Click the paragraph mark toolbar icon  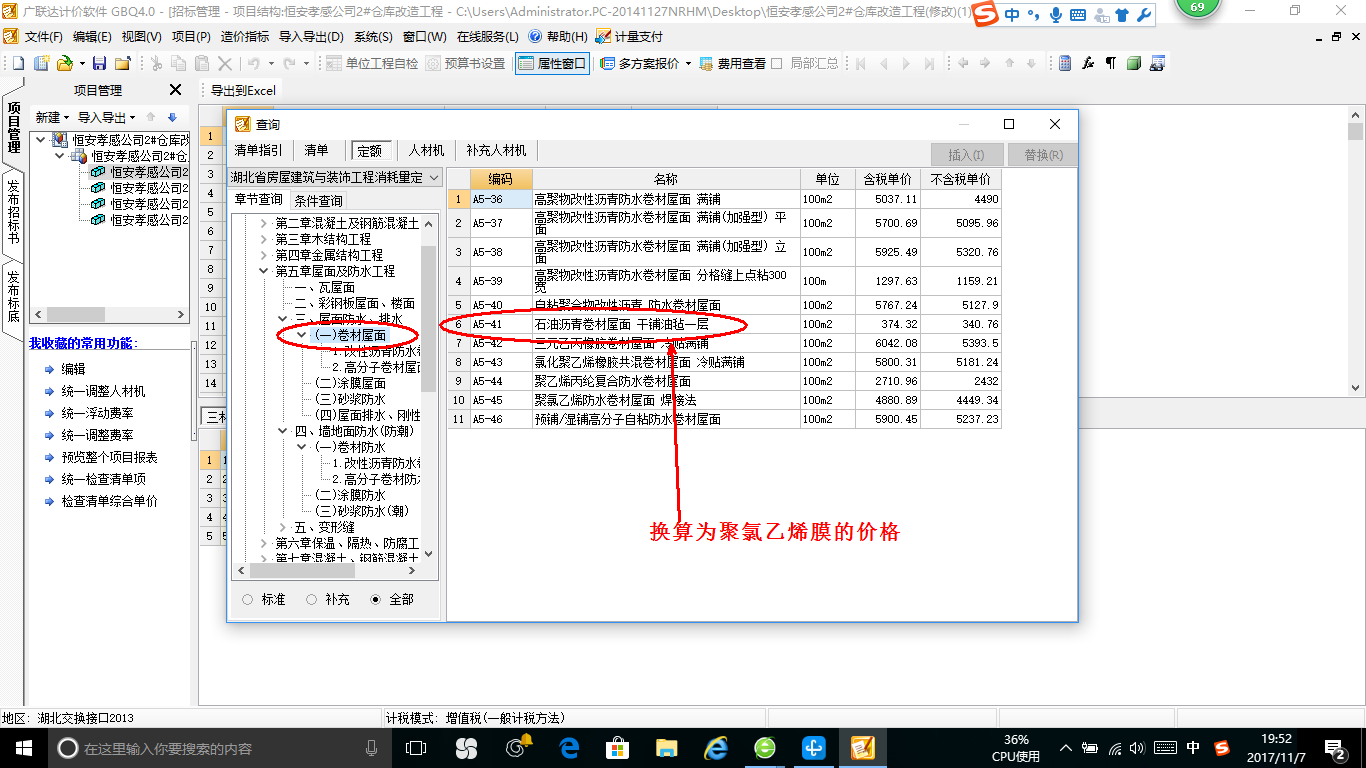1111,63
